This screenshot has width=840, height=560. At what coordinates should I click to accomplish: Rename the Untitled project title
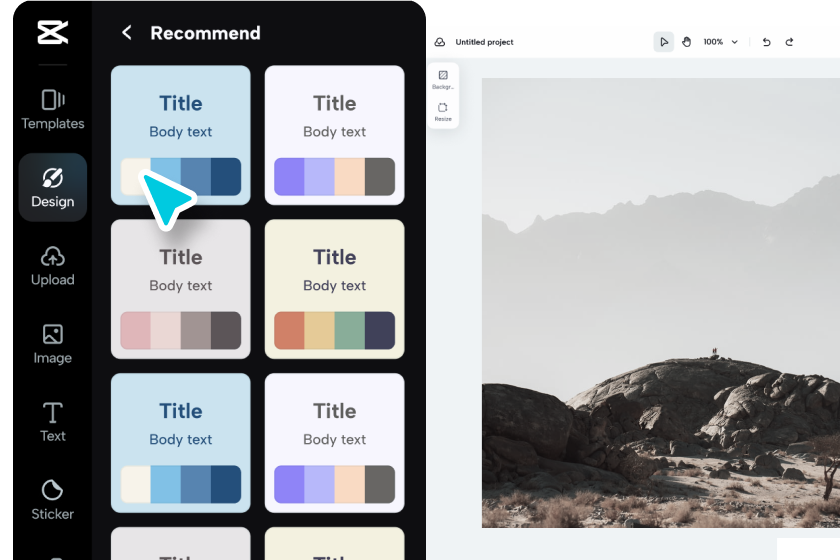tap(484, 42)
